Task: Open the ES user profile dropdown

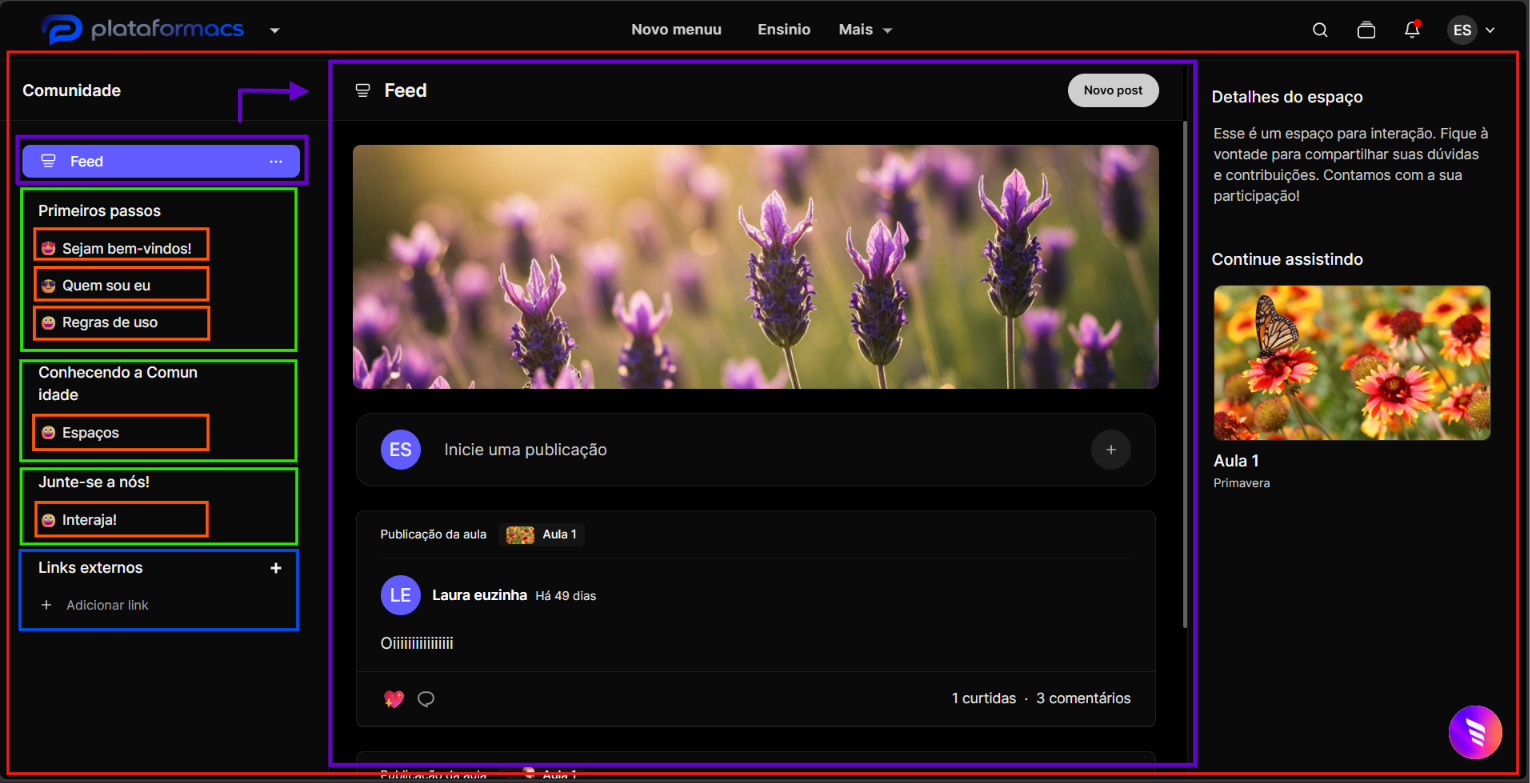Action: point(1472,30)
